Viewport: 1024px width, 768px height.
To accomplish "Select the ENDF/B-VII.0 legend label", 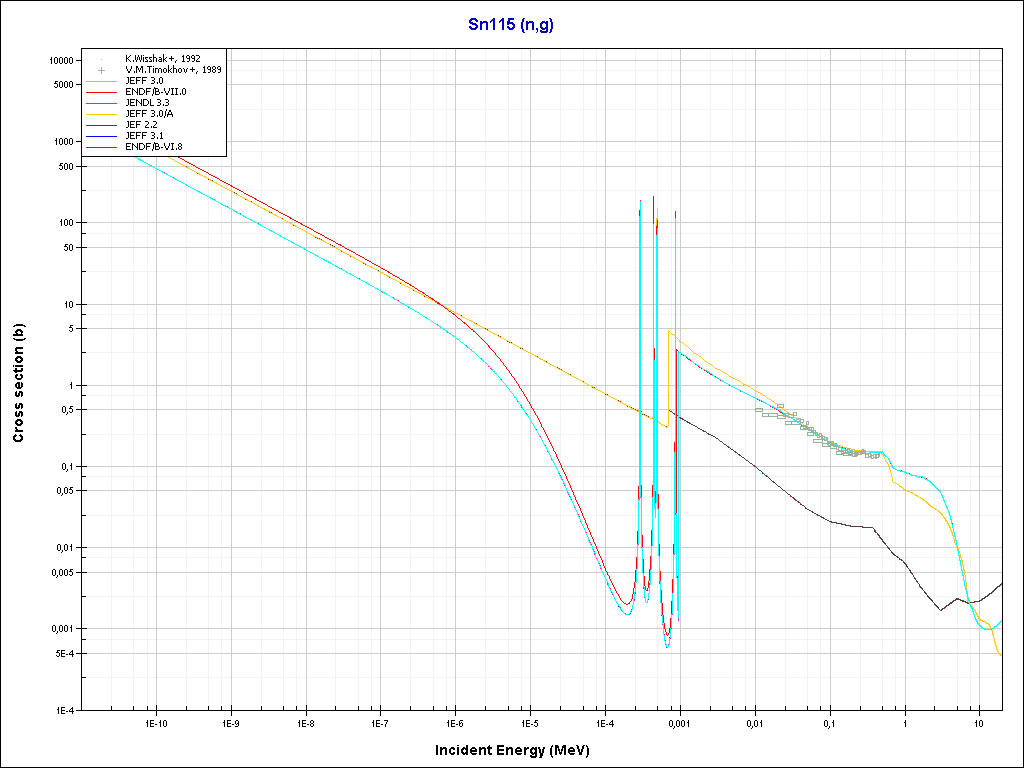I will (156, 92).
